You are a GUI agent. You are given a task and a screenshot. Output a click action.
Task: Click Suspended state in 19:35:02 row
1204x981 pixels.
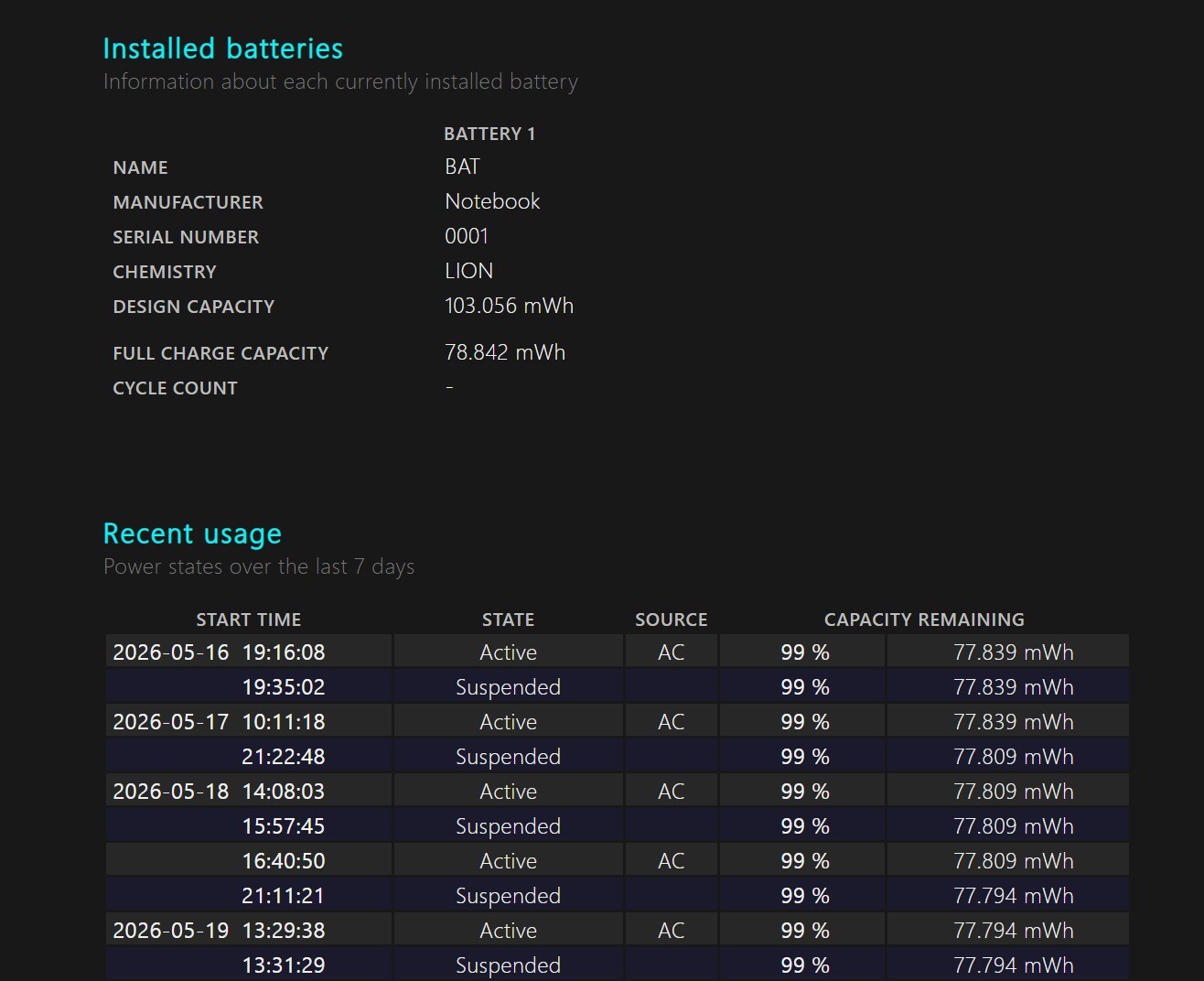[509, 685]
